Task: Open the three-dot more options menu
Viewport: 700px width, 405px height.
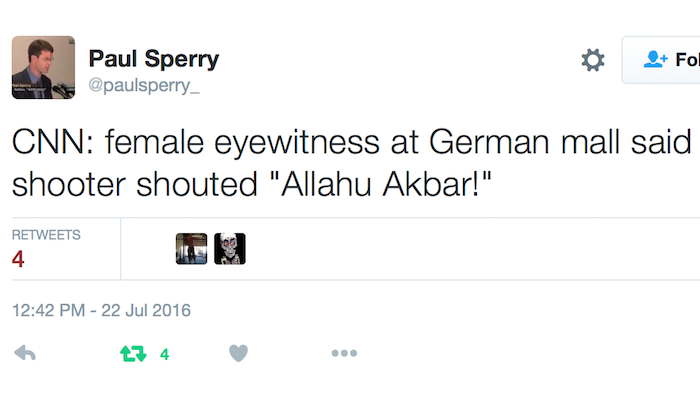Action: pyautogui.click(x=344, y=353)
